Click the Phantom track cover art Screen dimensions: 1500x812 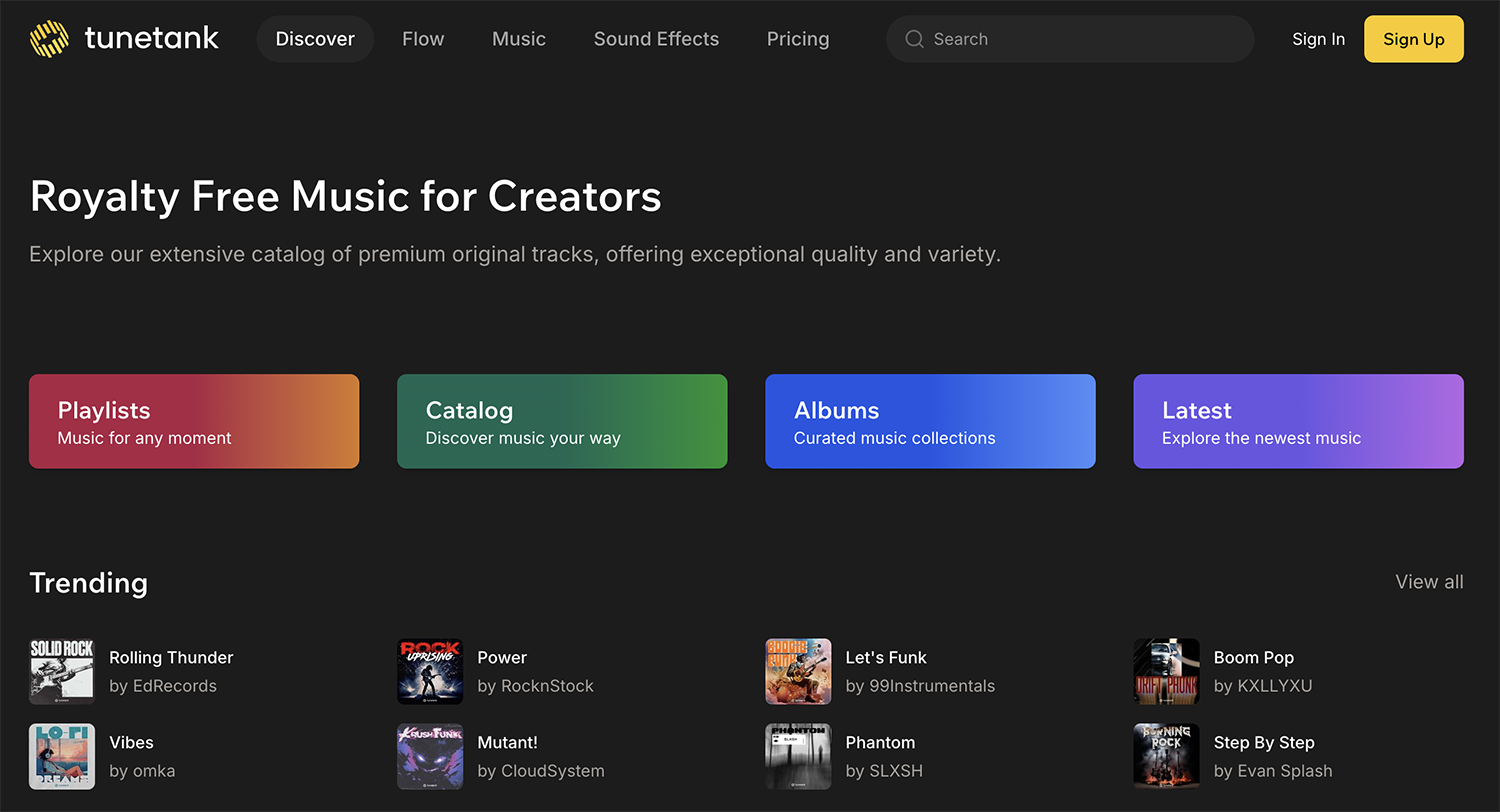(x=798, y=757)
